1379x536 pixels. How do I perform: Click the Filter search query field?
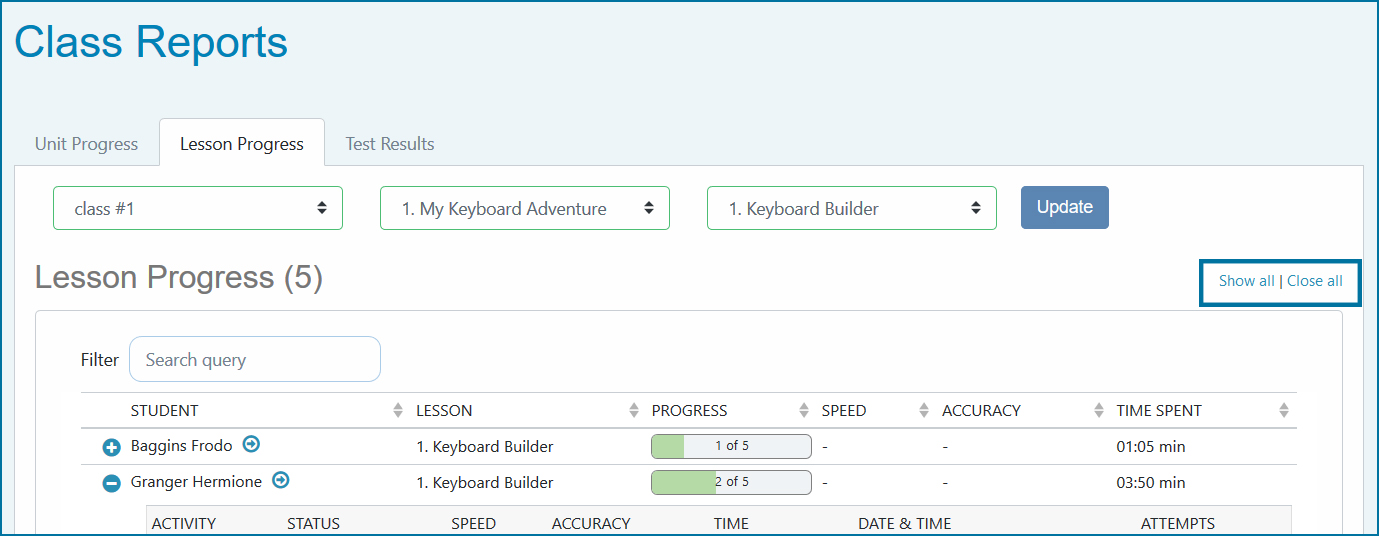(x=255, y=360)
